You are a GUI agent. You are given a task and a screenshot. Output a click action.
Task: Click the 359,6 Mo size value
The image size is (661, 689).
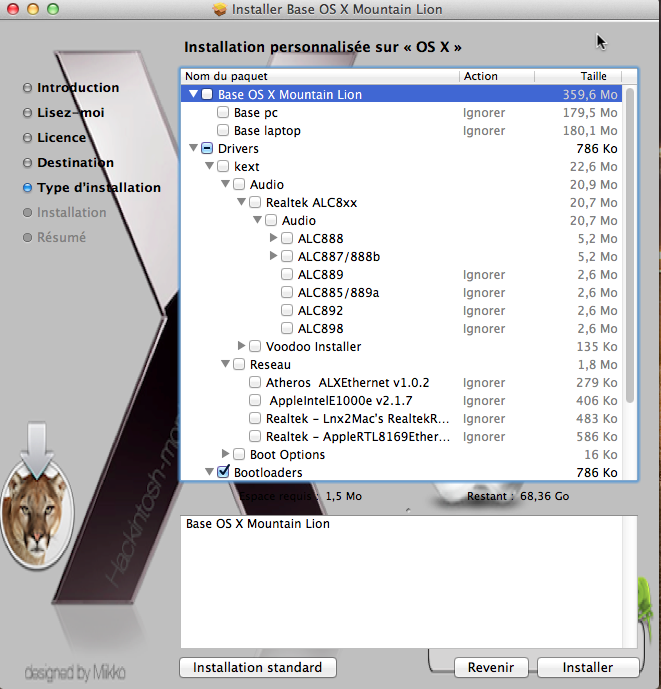590,94
